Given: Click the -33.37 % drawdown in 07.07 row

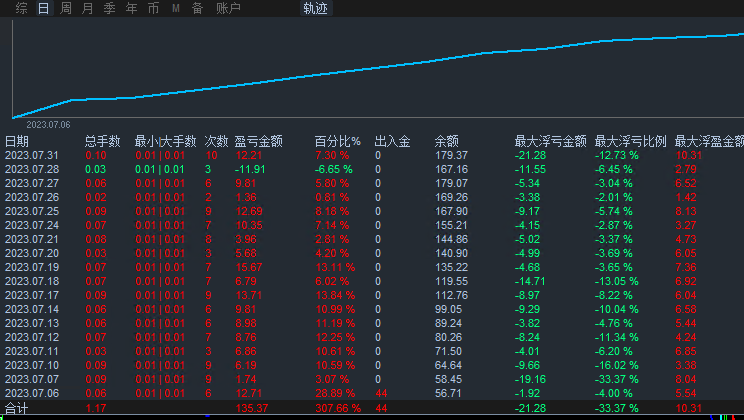Looking at the screenshot, I should click(617, 379).
